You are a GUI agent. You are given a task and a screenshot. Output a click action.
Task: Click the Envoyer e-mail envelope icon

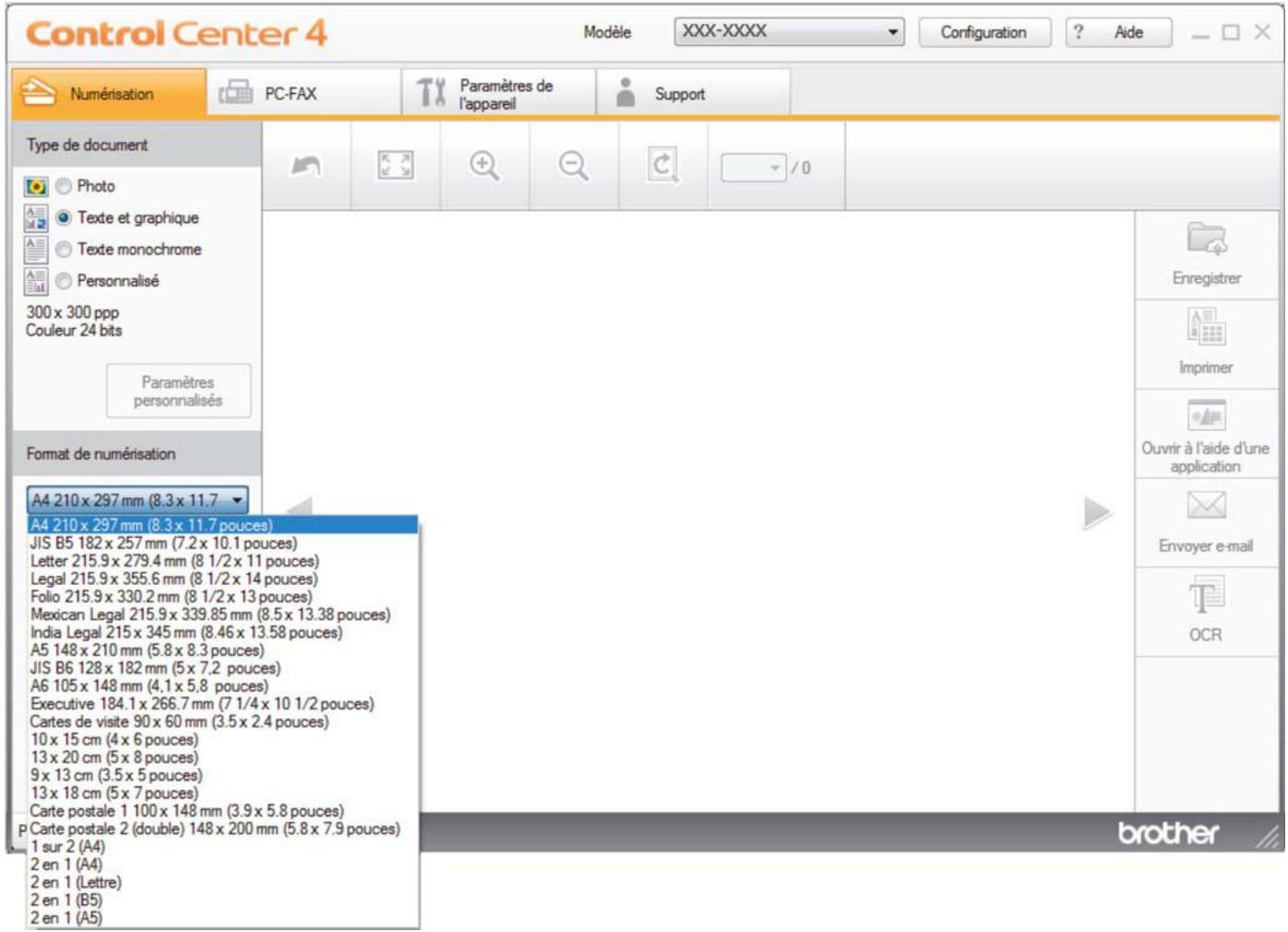(1206, 505)
